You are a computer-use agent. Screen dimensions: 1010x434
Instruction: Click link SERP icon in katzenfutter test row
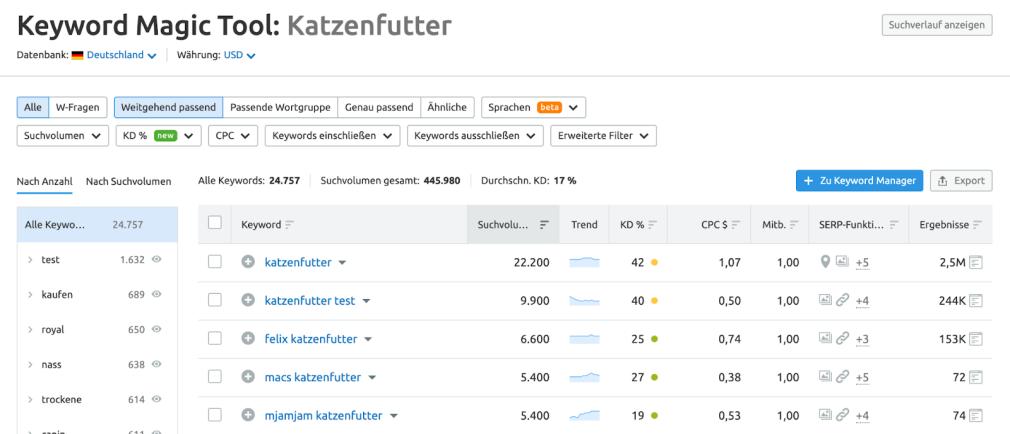(842, 300)
